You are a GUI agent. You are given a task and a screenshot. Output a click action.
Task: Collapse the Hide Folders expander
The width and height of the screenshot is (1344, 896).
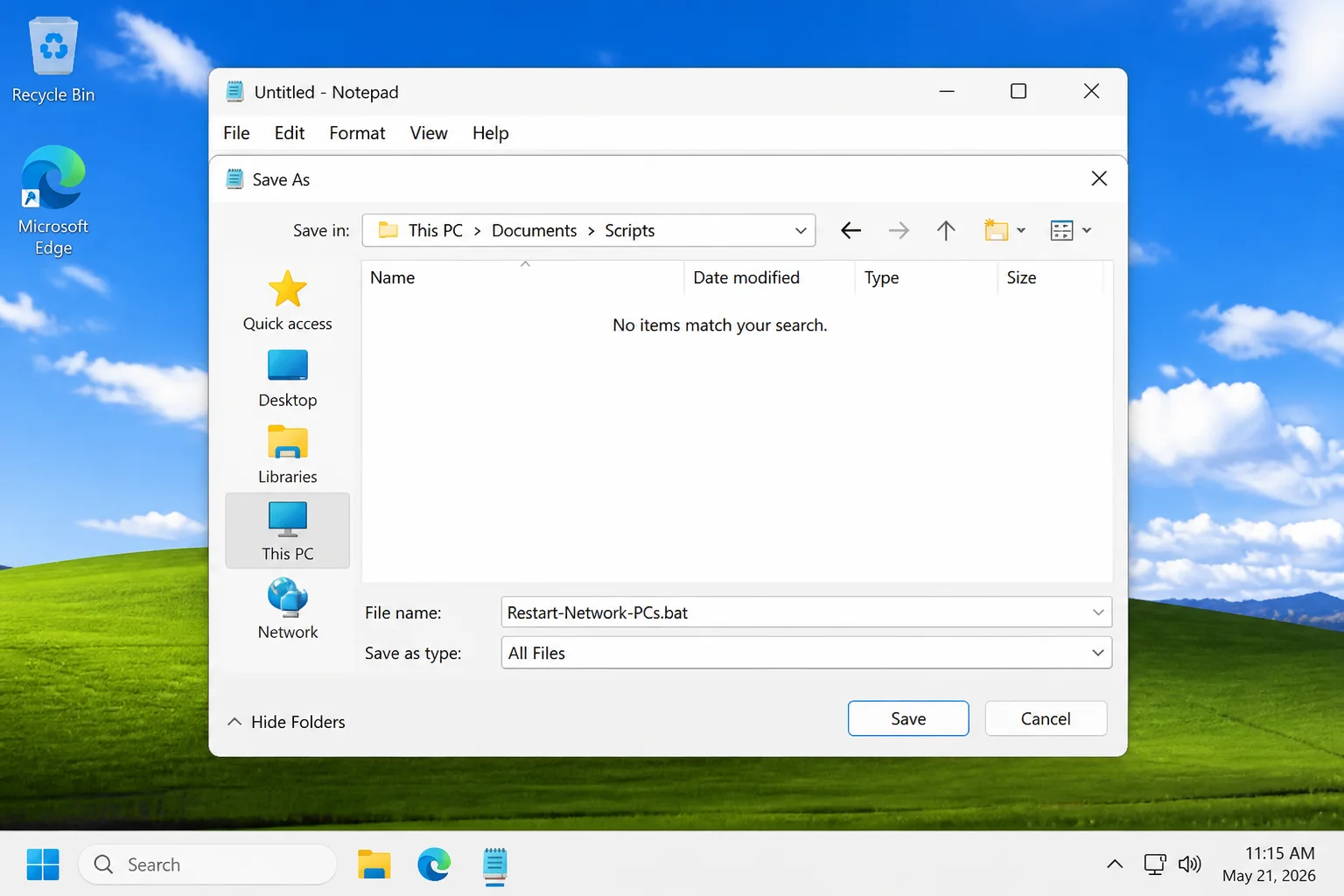click(286, 722)
